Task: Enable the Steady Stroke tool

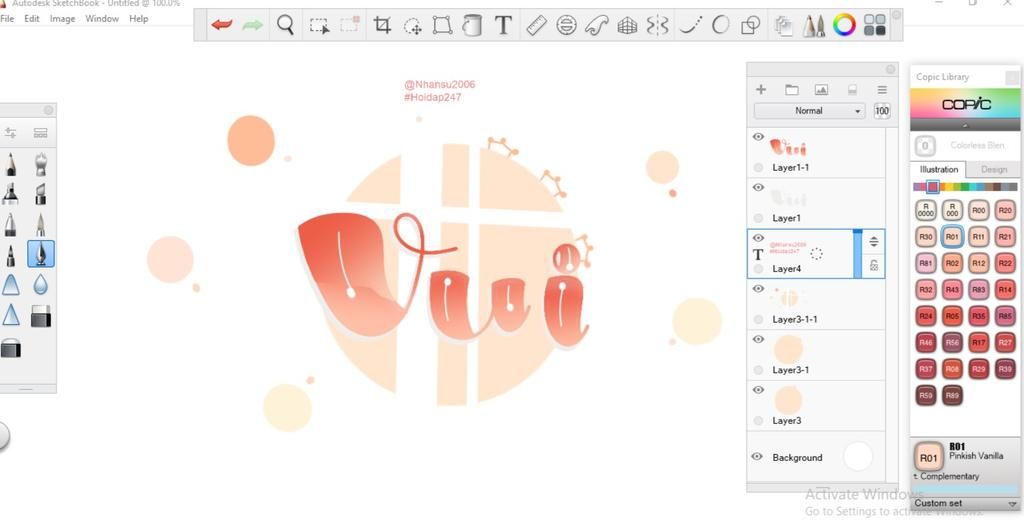Action: 690,25
